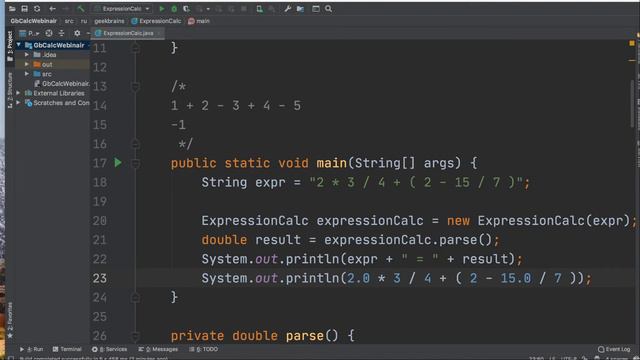This screenshot has width=640, height=360.
Task: Open the Event Log
Action: click(614, 349)
